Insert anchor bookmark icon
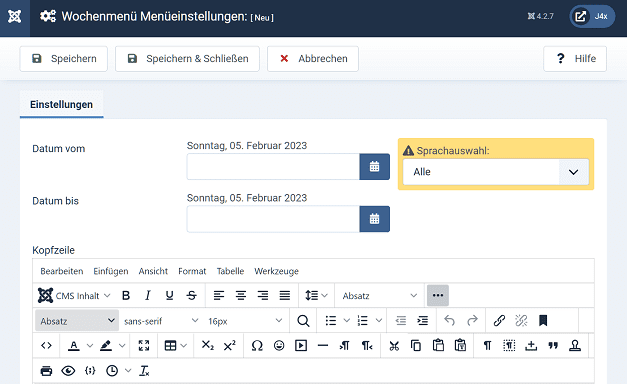627x384 pixels. (x=543, y=321)
